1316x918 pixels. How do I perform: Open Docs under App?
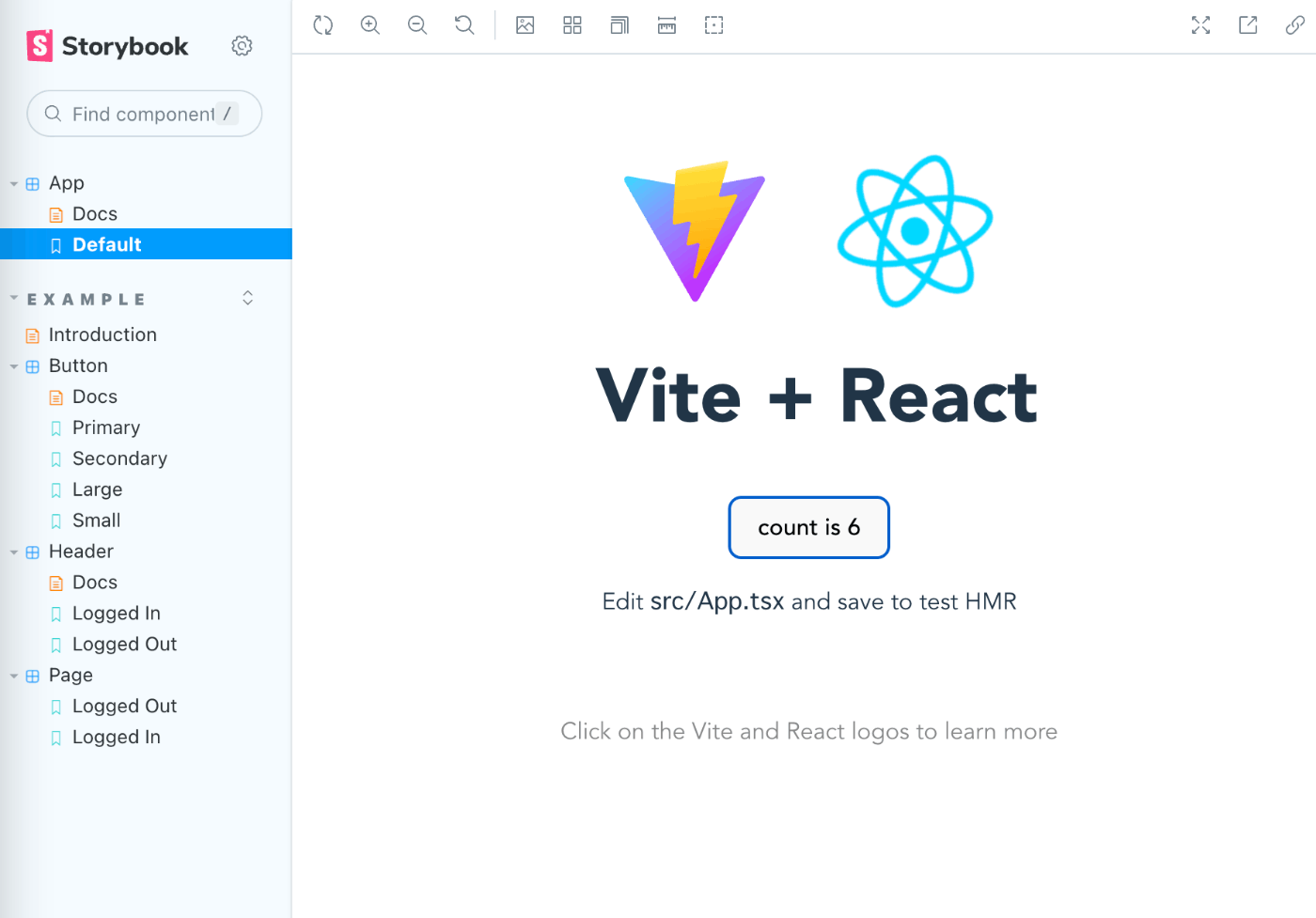pyautogui.click(x=95, y=214)
